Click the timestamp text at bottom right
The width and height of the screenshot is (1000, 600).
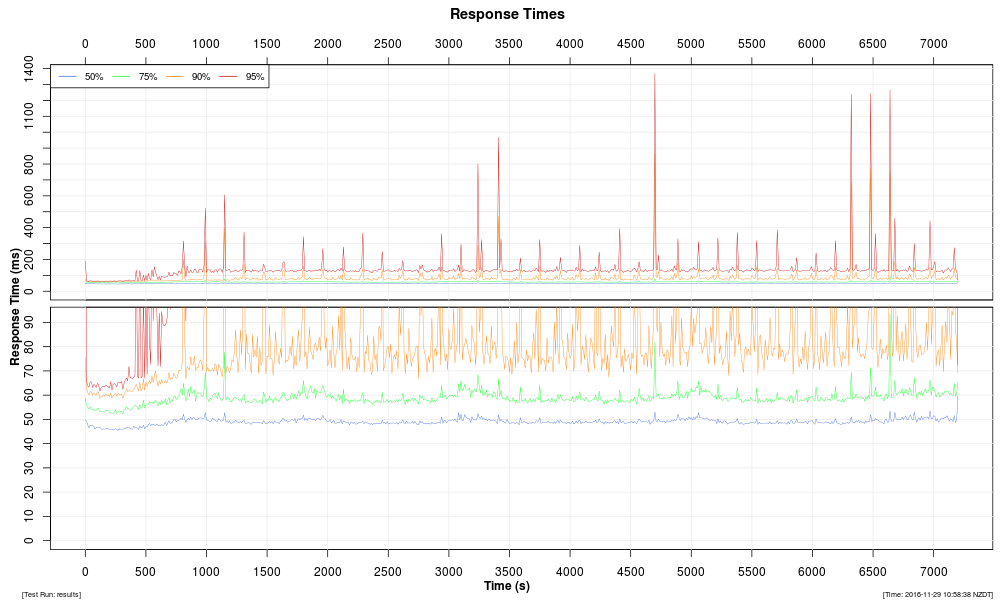pyautogui.click(x=937, y=594)
